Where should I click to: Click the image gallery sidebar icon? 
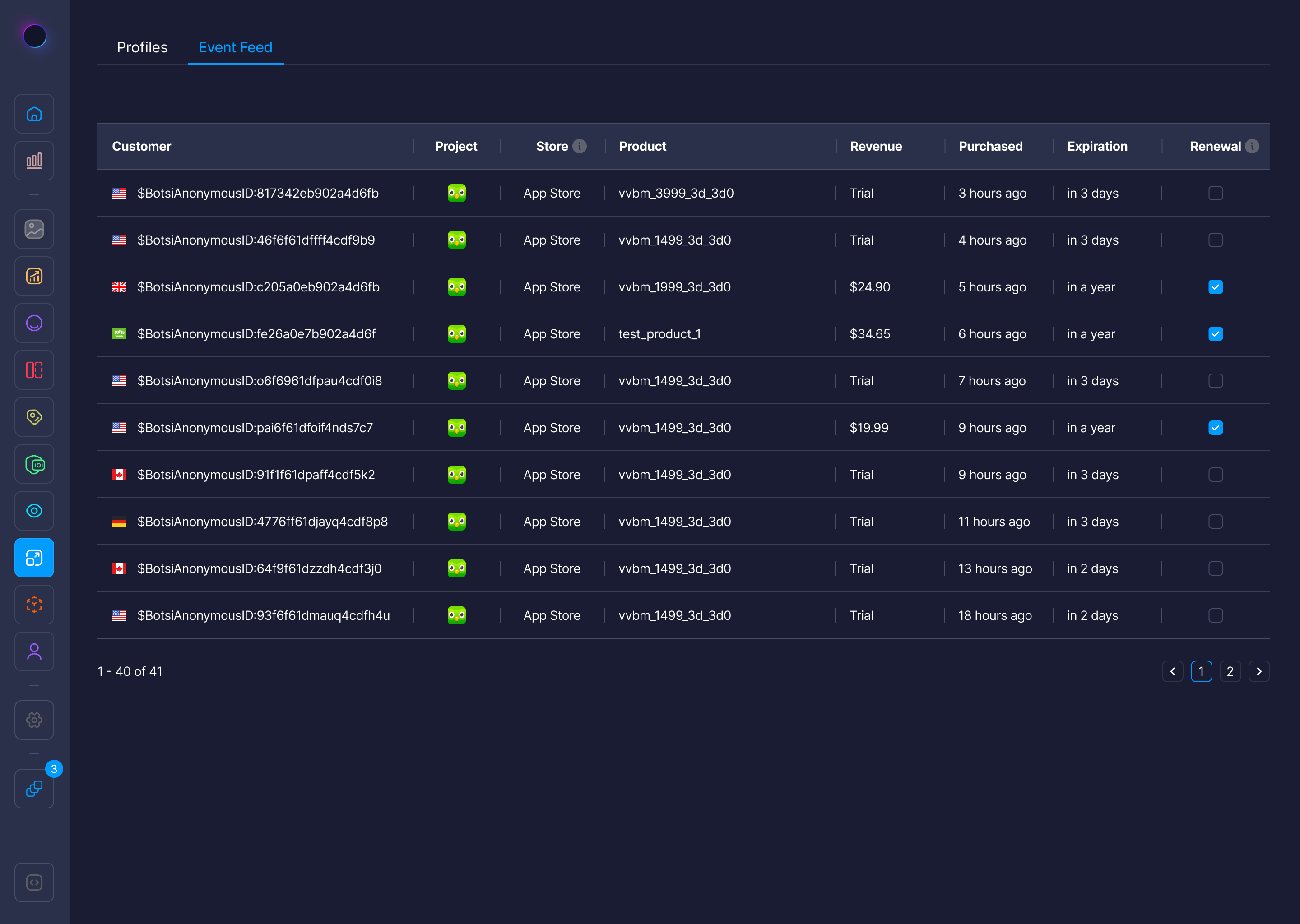[x=34, y=229]
